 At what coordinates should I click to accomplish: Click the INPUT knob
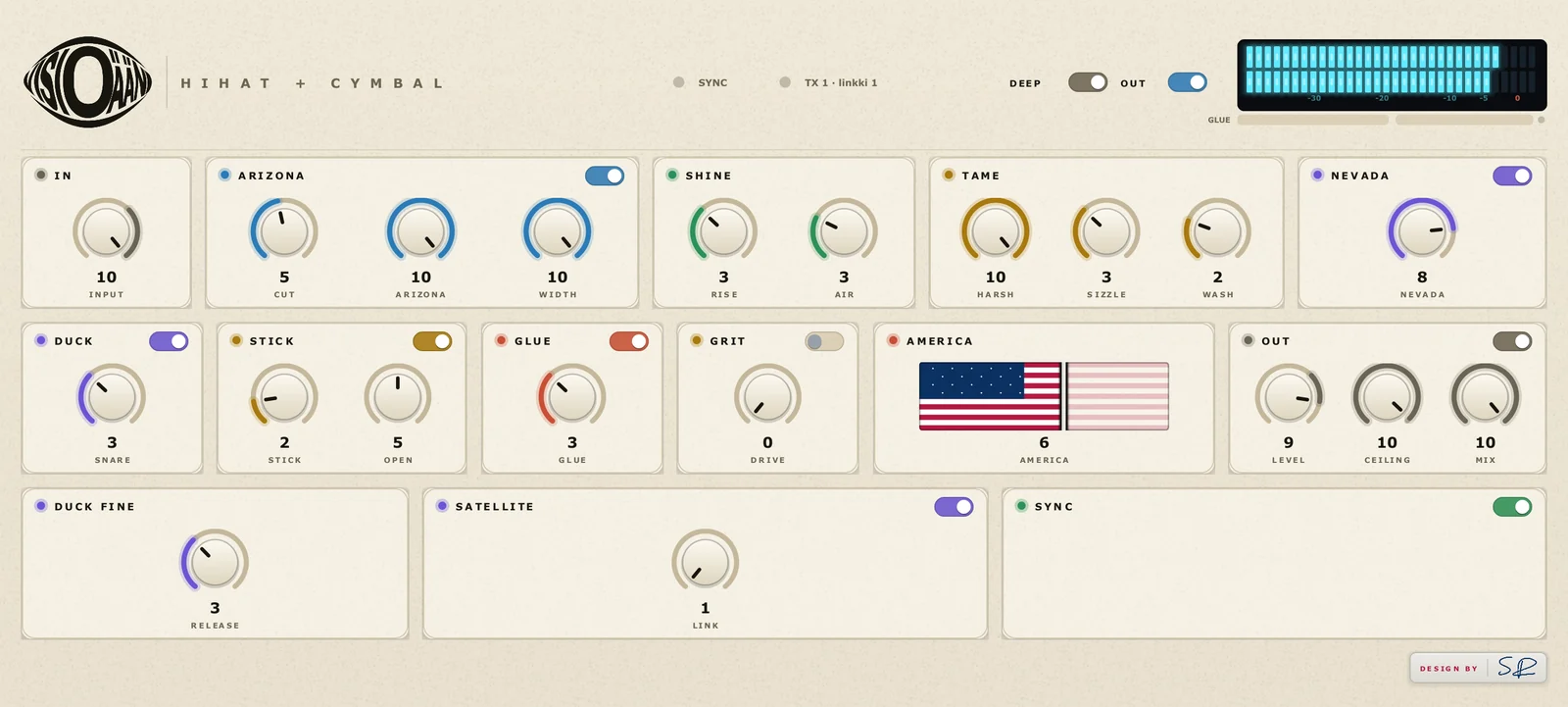pyautogui.click(x=107, y=231)
